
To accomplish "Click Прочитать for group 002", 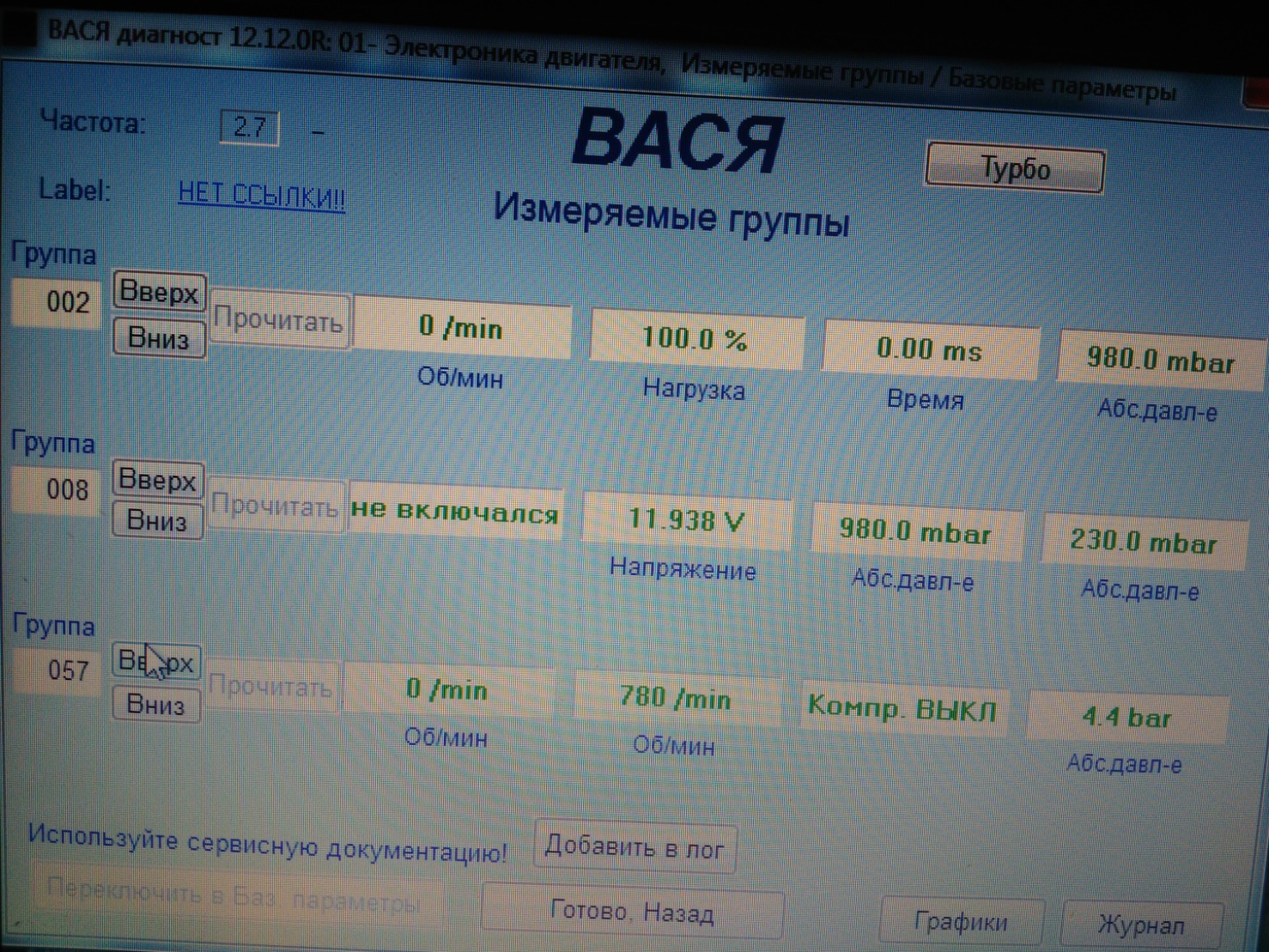I will [279, 321].
